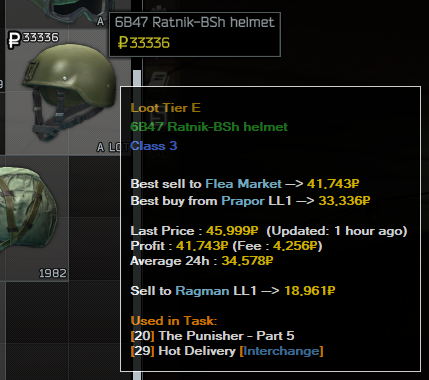
Task: Click the white ruble price tag above helmet
Action: pos(33,39)
